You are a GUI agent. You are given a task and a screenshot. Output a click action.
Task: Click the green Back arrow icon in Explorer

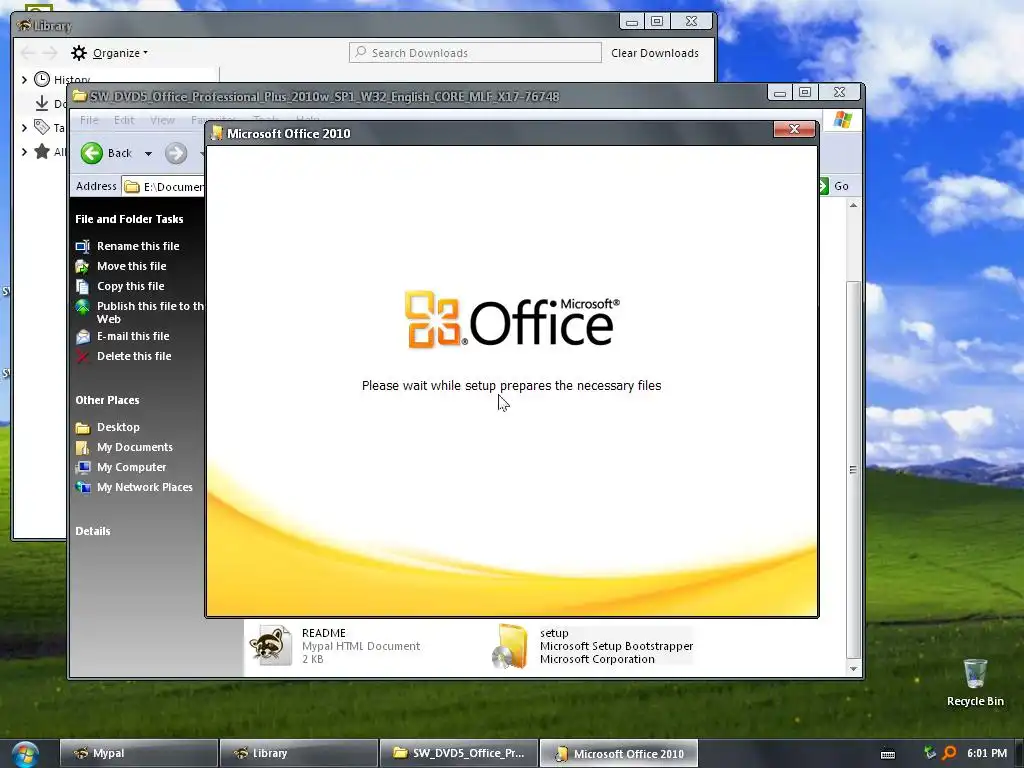pyautogui.click(x=92, y=153)
